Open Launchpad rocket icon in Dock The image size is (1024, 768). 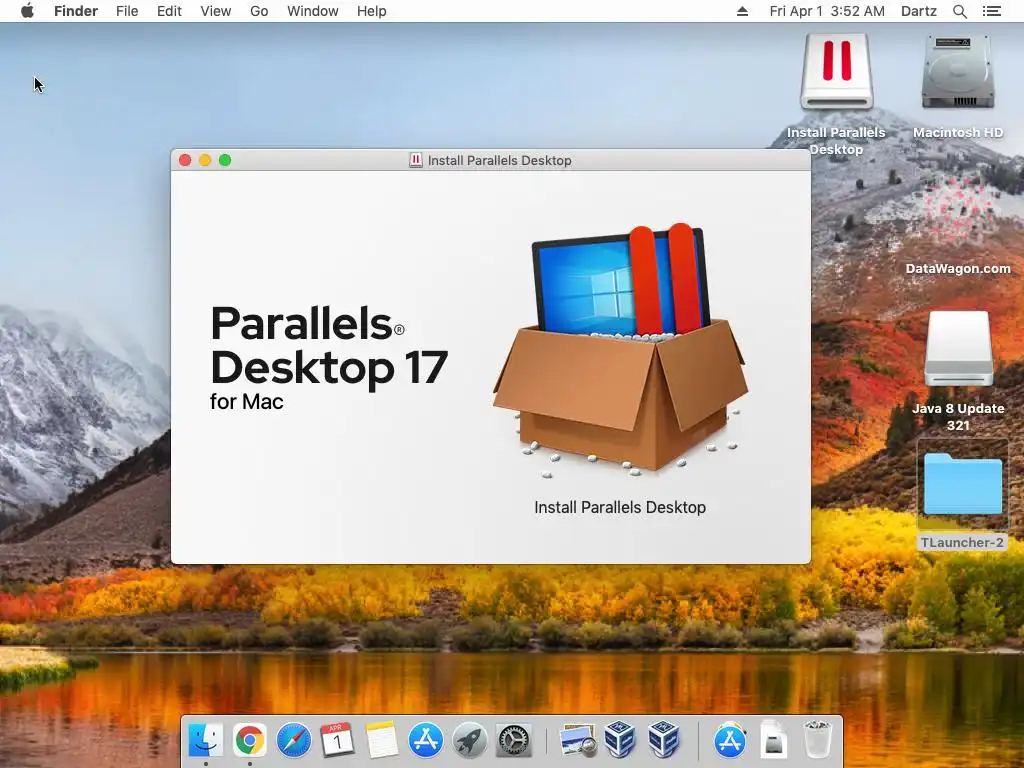pyautogui.click(x=470, y=740)
